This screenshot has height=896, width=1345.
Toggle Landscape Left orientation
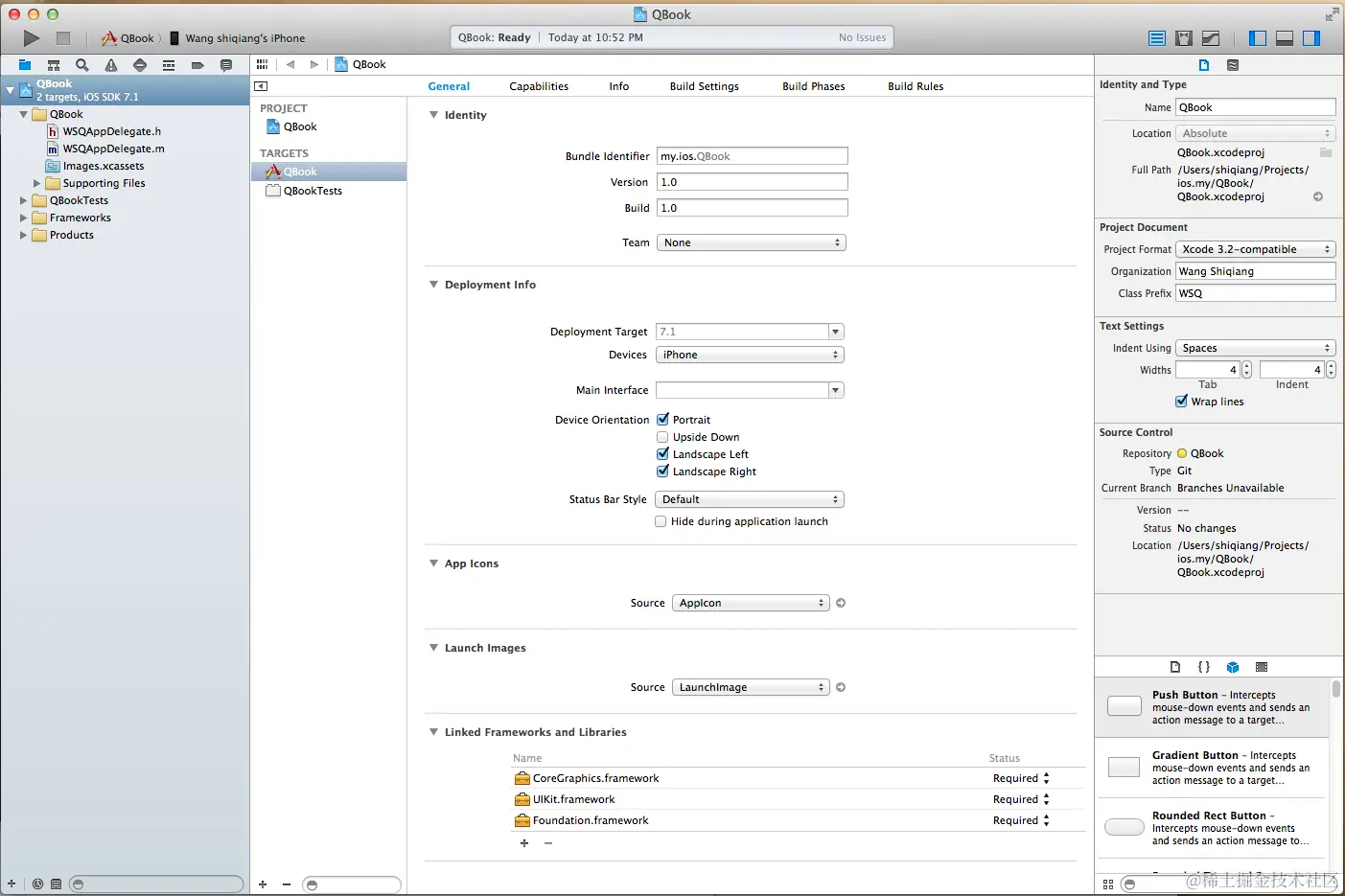pos(662,453)
